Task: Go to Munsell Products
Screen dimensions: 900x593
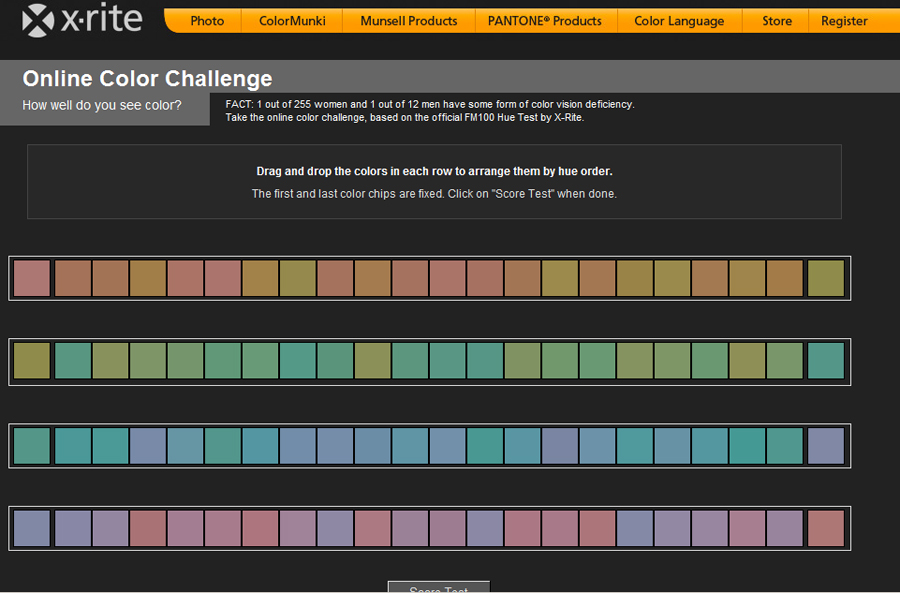Action: [x=408, y=21]
